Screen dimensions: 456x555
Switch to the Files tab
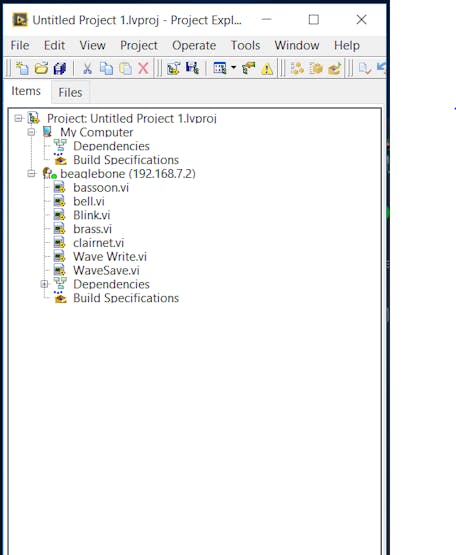pyautogui.click(x=70, y=92)
